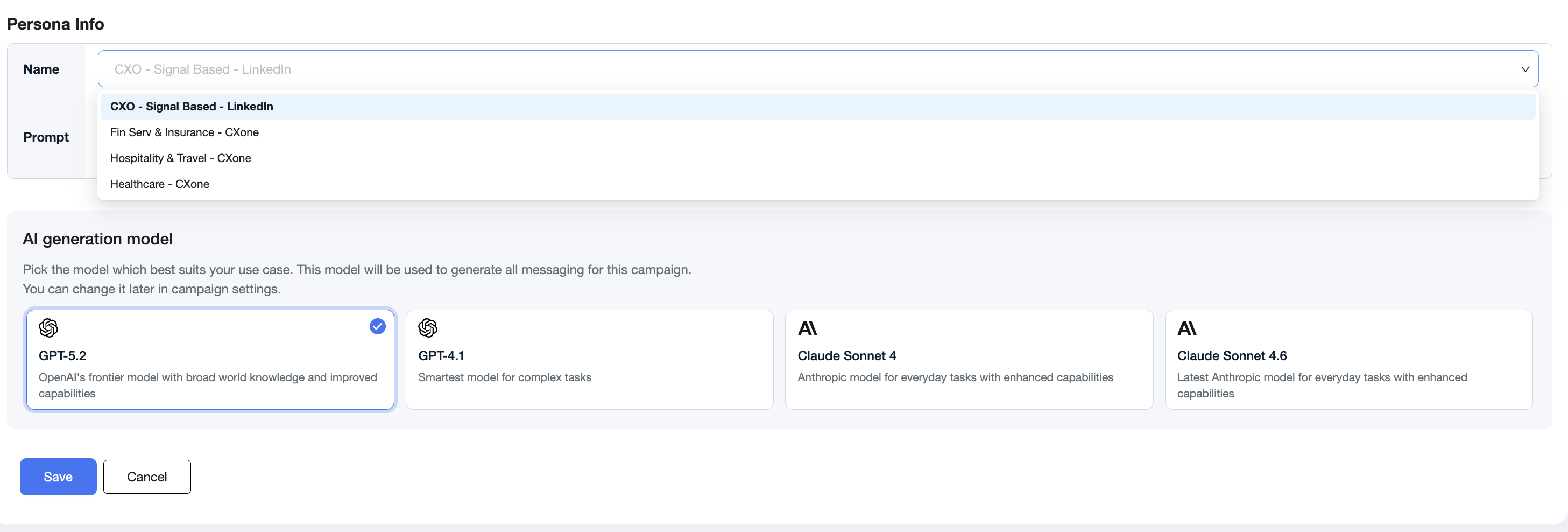Click the OpenAI logo on GPT-5.2 card
This screenshot has height=532, width=1568.
48,328
